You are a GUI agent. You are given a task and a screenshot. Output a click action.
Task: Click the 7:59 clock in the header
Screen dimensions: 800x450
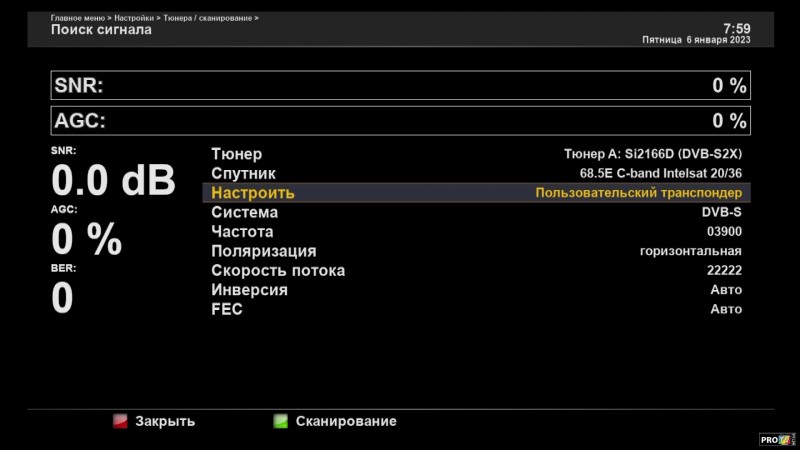coord(736,28)
